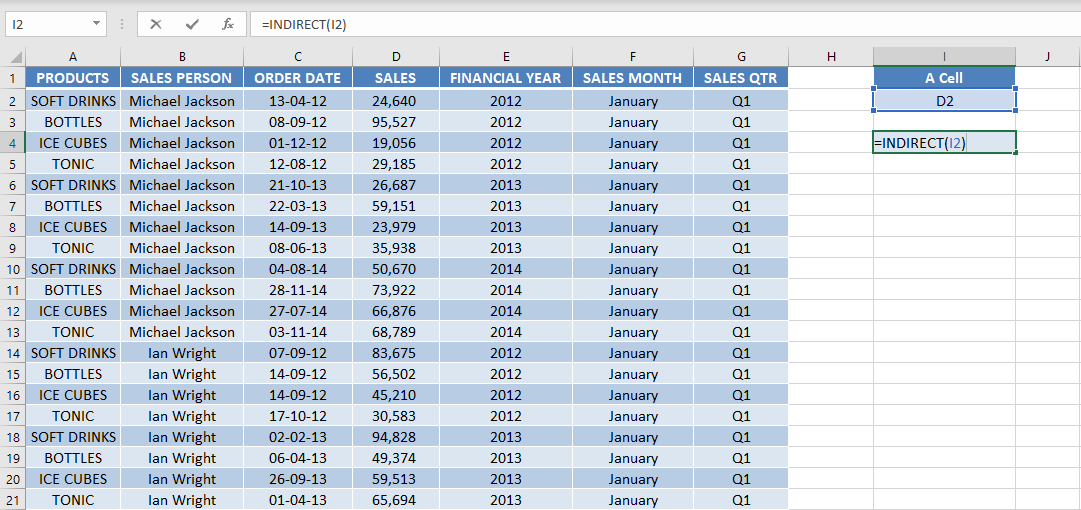Select order date 28-11-14
Image resolution: width=1081 pixels, height=510 pixels.
298,290
